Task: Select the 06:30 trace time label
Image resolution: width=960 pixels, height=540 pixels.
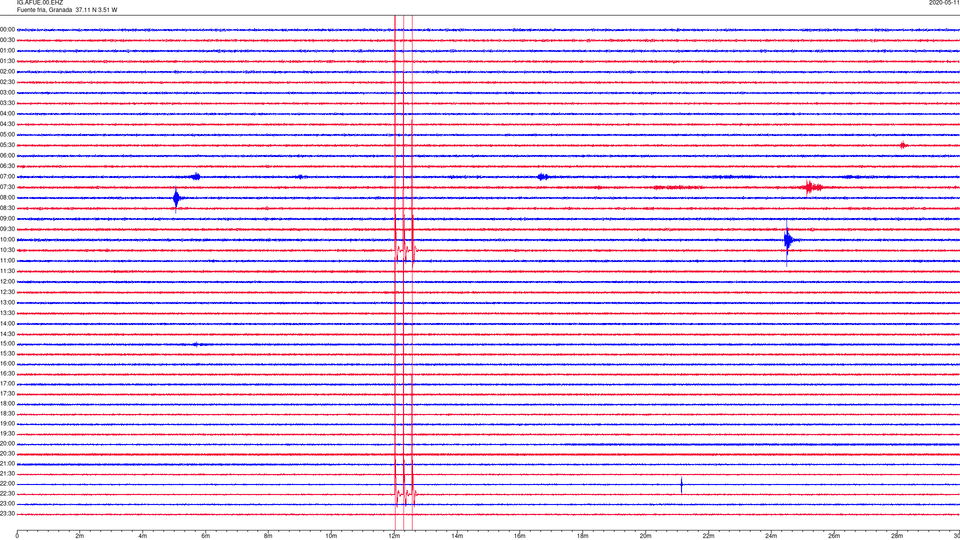Action: pyautogui.click(x=8, y=166)
